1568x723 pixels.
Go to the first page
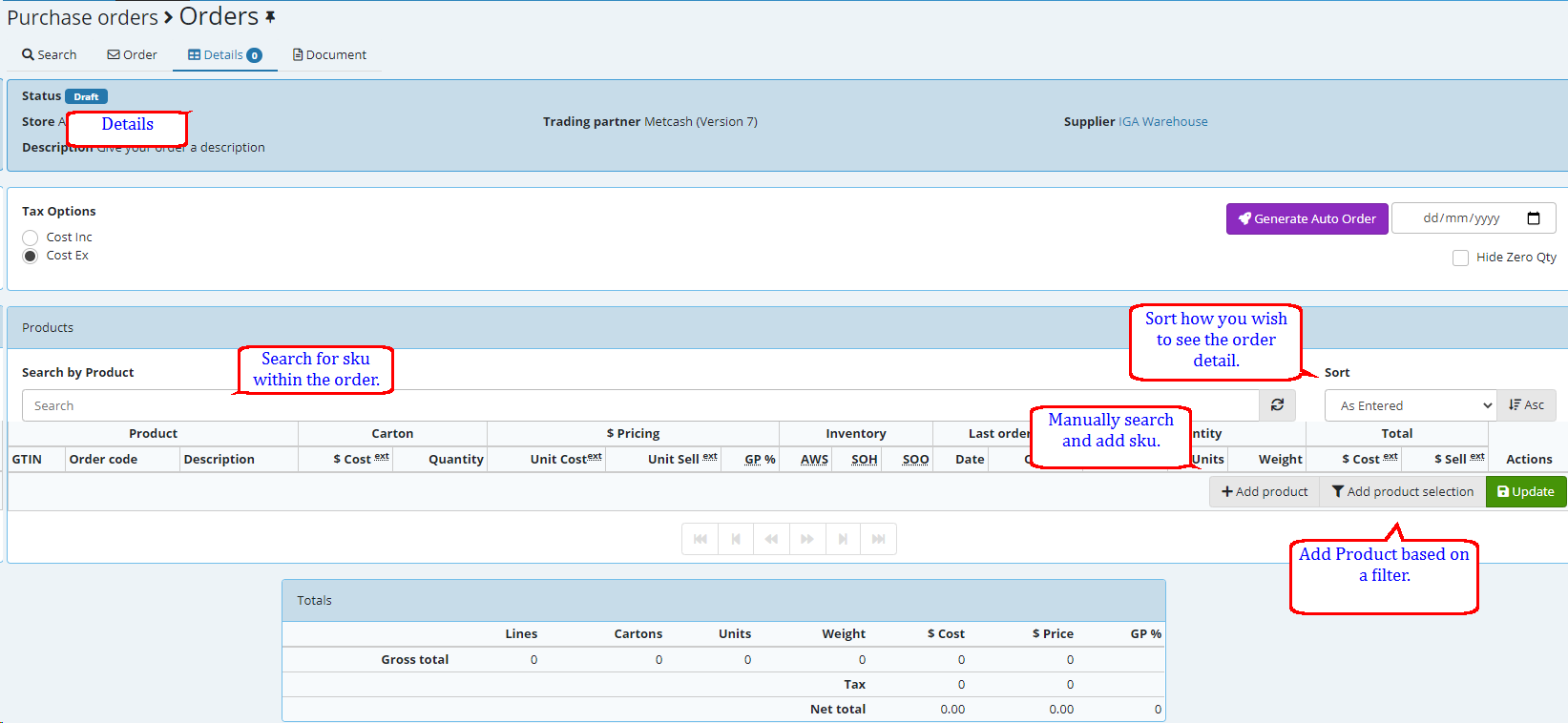coord(700,539)
